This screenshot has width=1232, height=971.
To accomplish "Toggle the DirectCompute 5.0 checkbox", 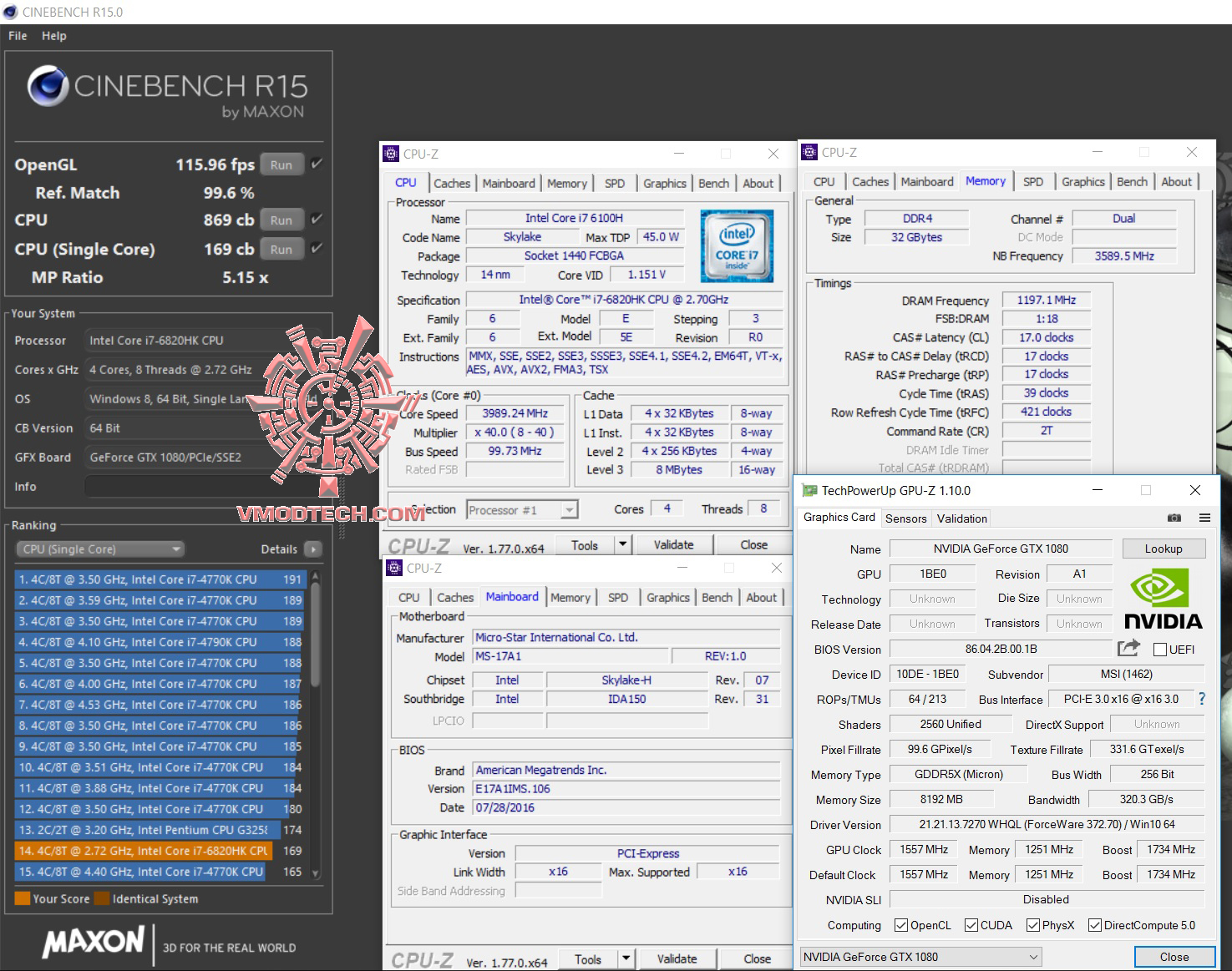I will 1094,925.
